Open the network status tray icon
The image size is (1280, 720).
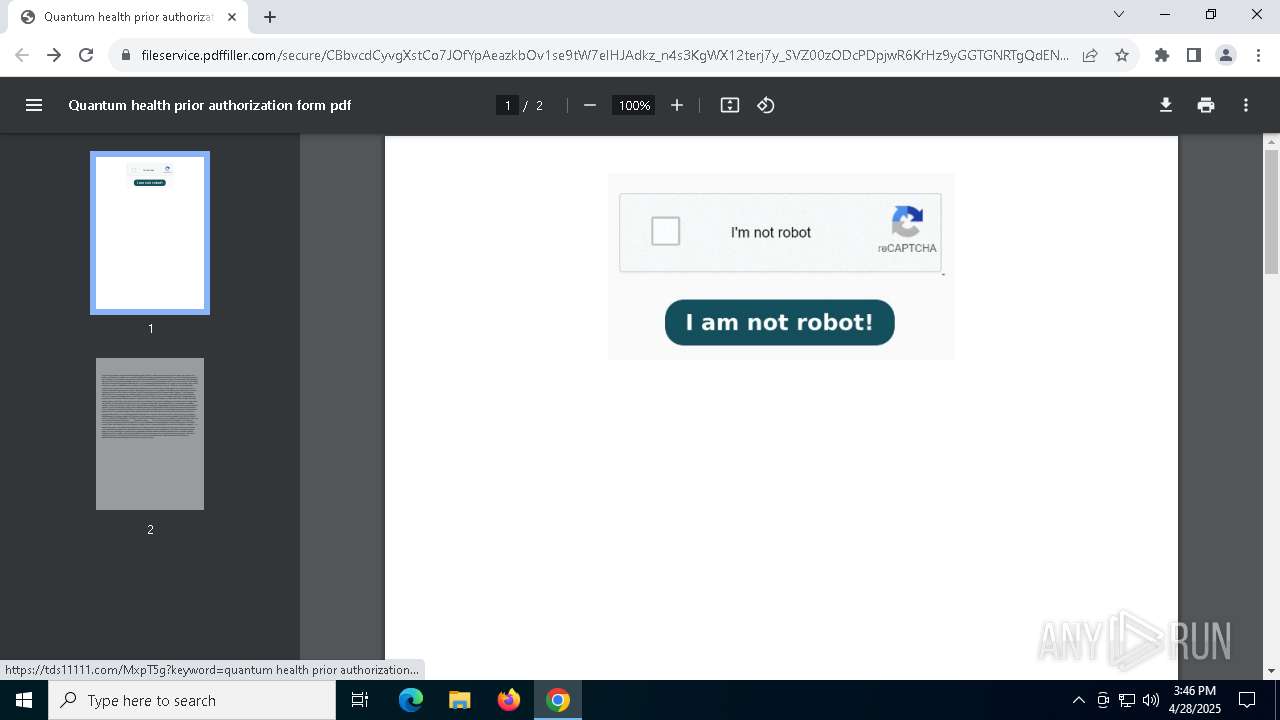click(x=1127, y=700)
